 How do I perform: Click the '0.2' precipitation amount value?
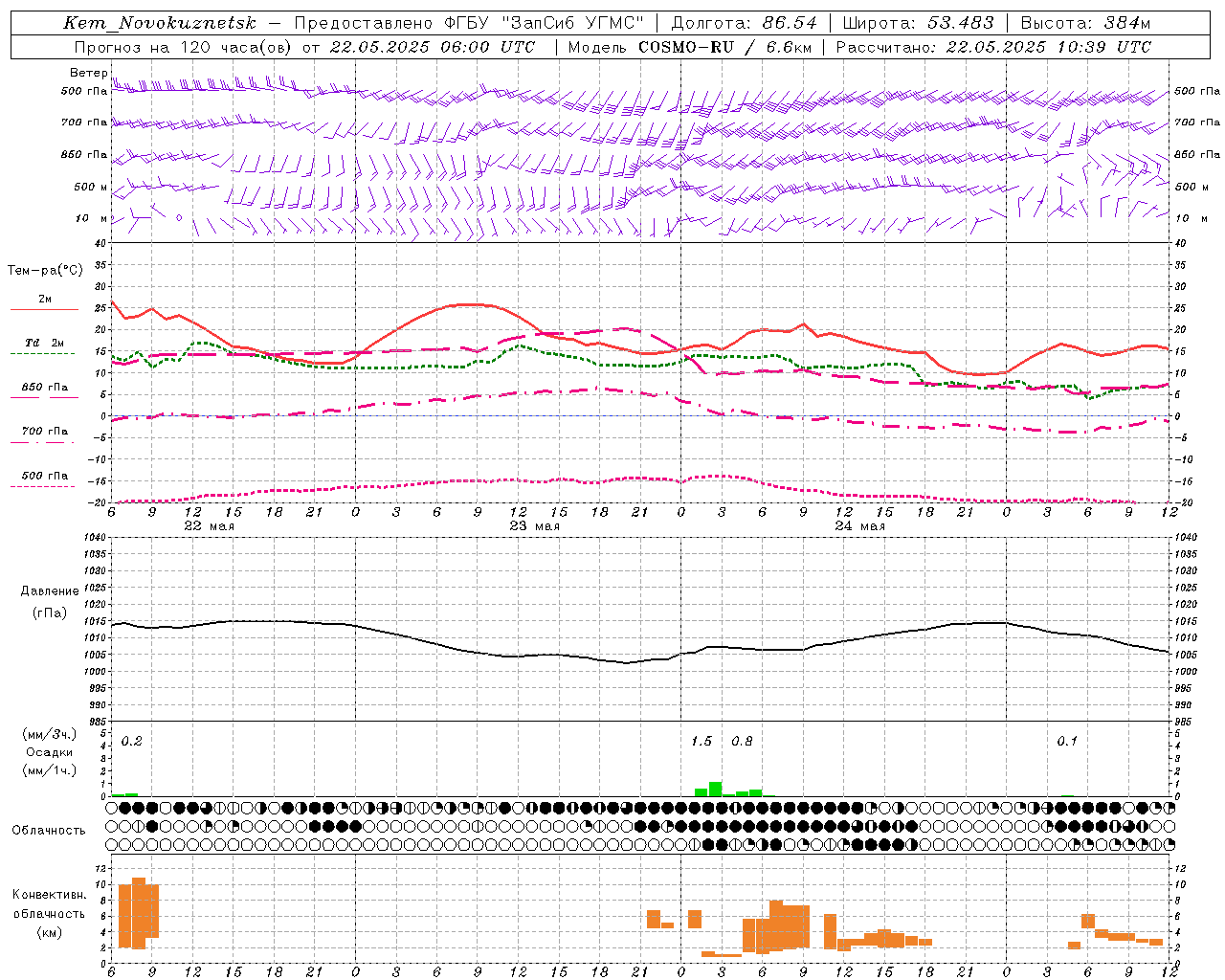pos(131,741)
